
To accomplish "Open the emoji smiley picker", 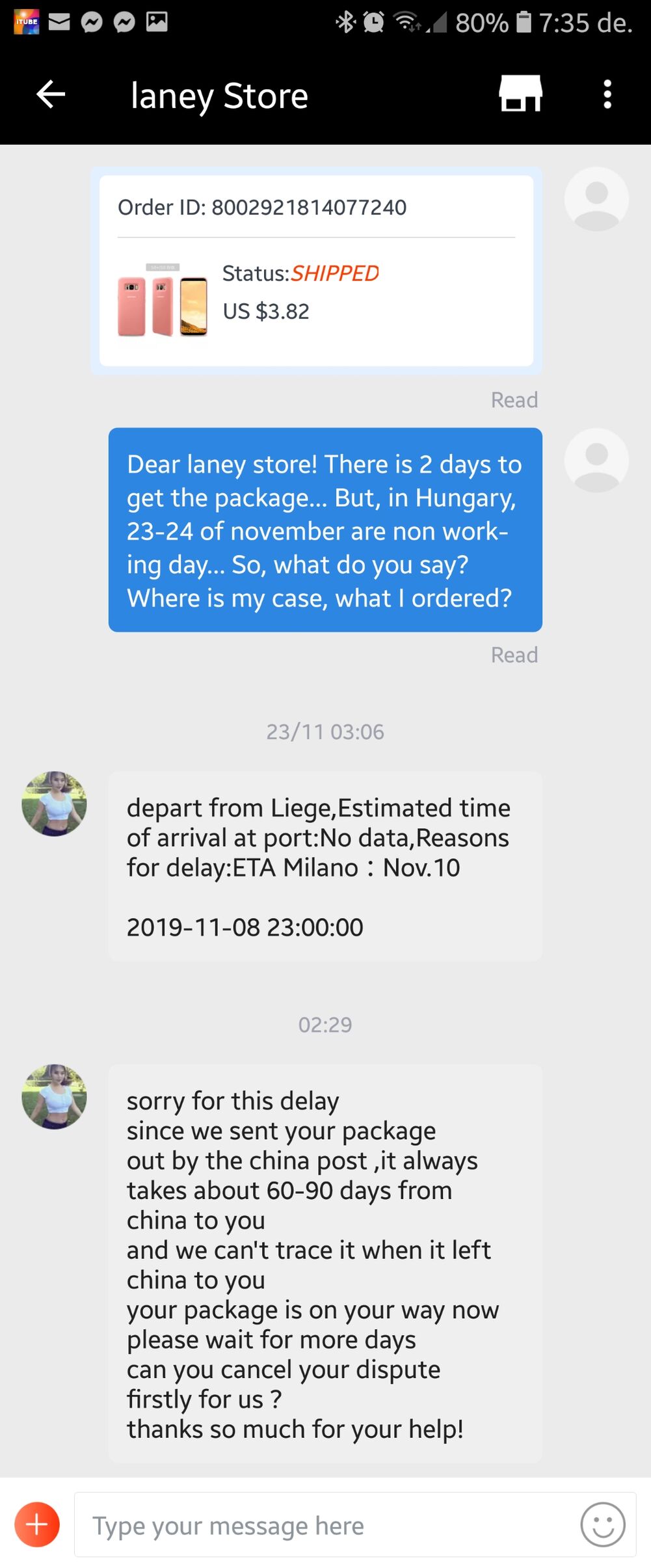I will point(603,1524).
